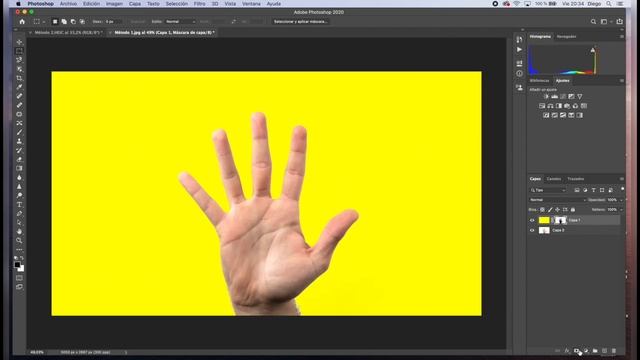The image size is (640, 360).
Task: Select the Crop tool
Action: point(19,78)
